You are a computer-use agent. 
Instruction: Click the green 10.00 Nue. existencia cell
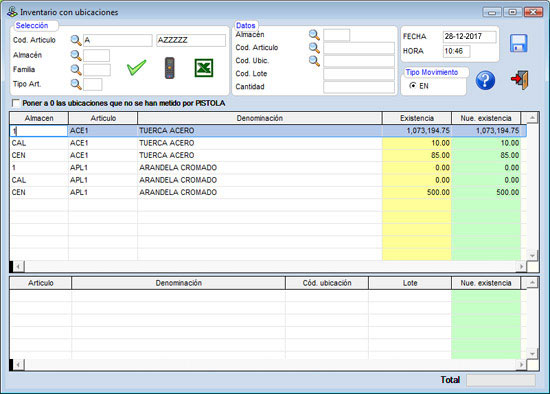click(x=486, y=143)
